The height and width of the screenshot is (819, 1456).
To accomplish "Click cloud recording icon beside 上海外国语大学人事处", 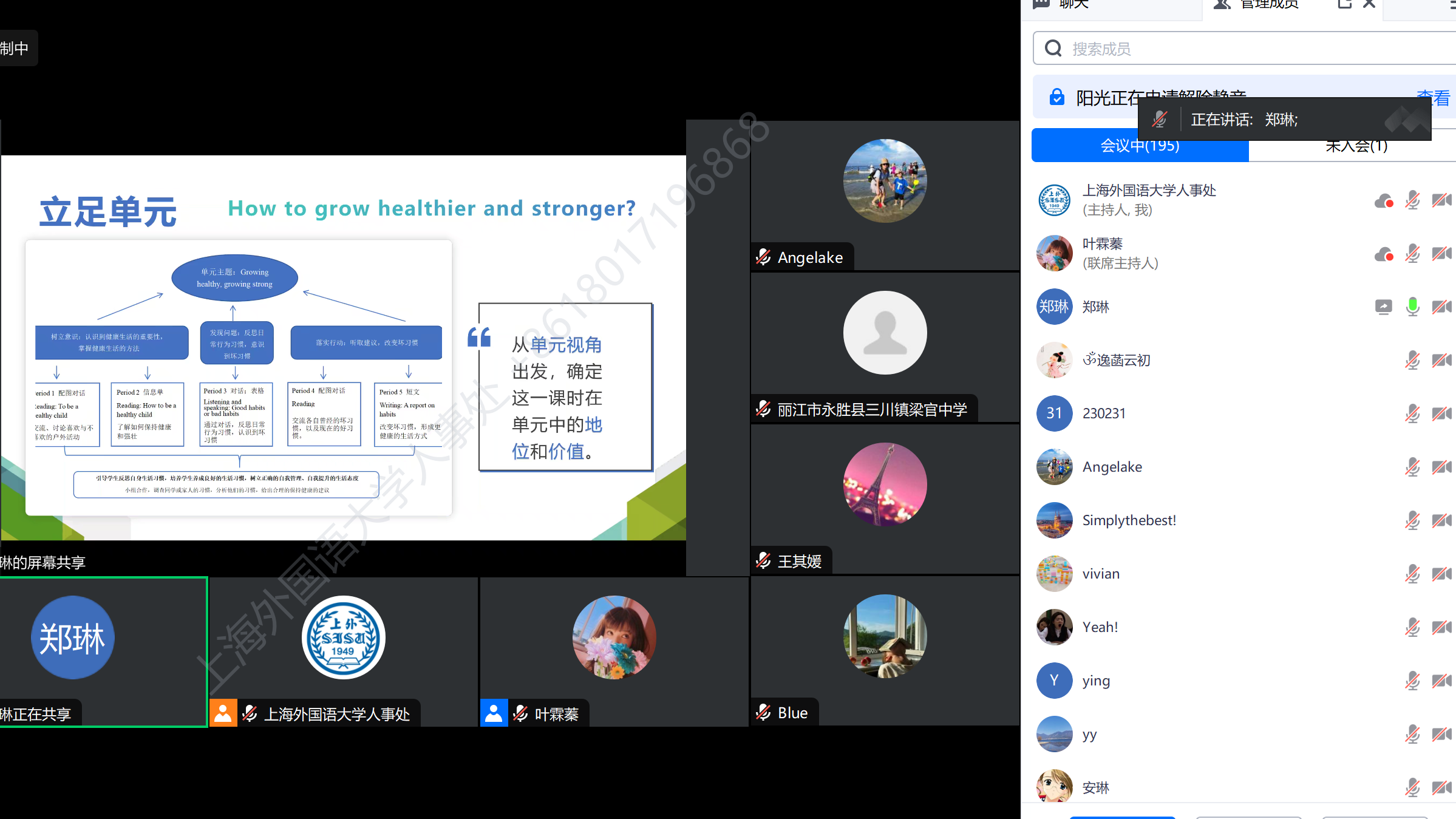I will tap(1383, 200).
